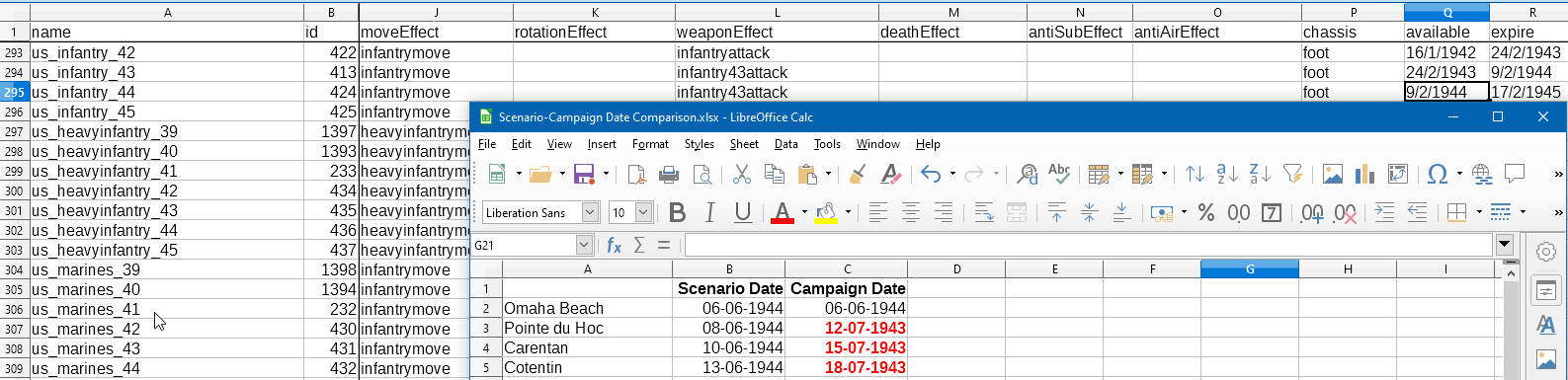Run the spelling check
The image size is (1568, 380).
point(1059,175)
